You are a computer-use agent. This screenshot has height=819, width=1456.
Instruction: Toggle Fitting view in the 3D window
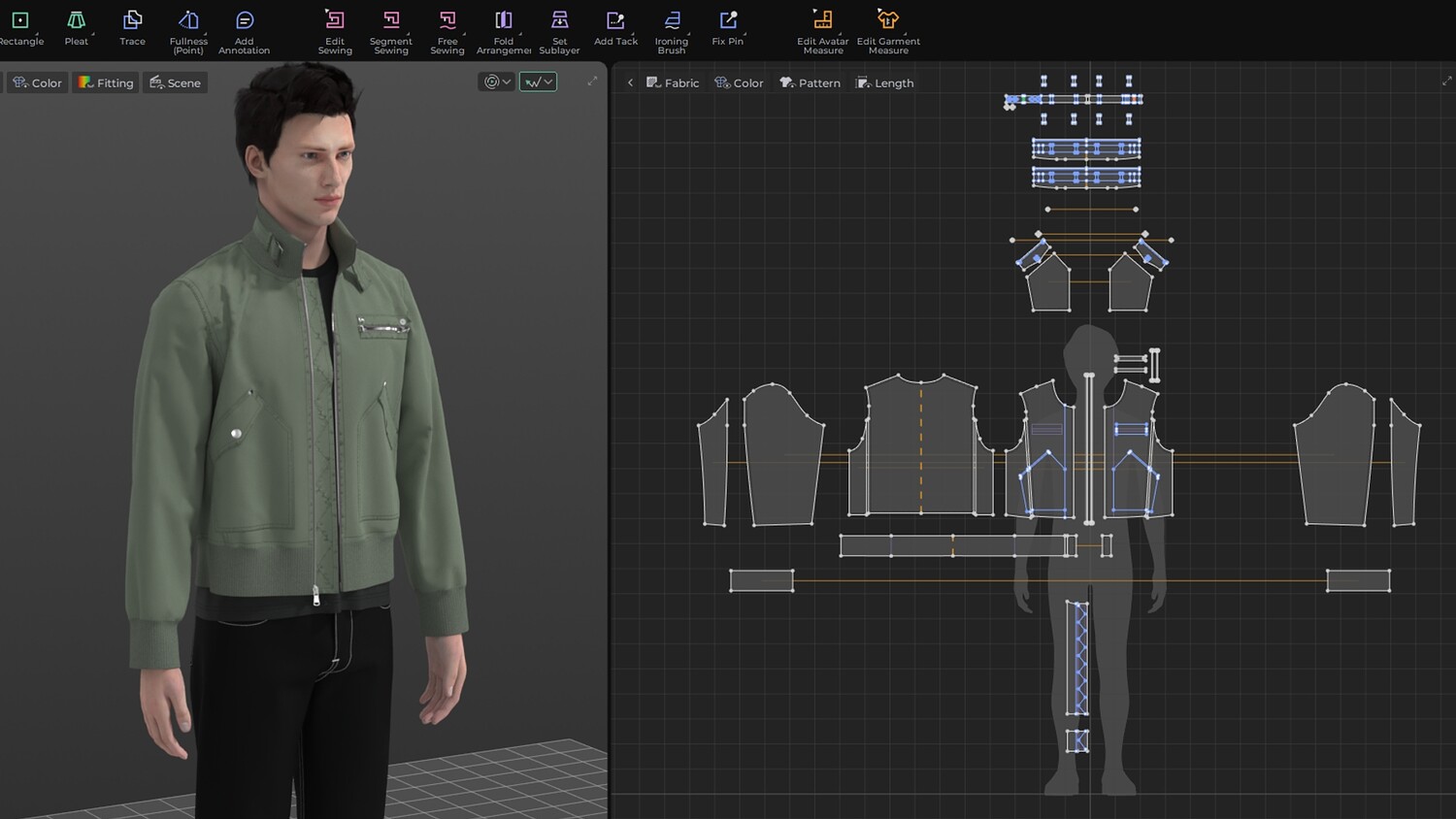tap(106, 82)
